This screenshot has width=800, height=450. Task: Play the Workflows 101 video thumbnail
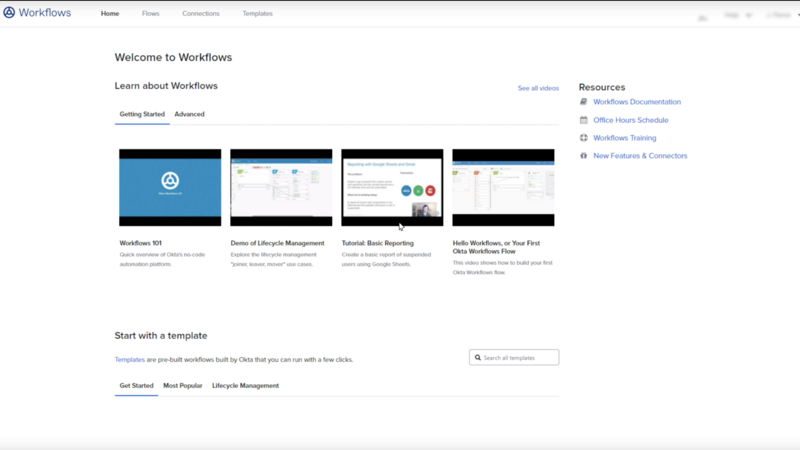170,187
